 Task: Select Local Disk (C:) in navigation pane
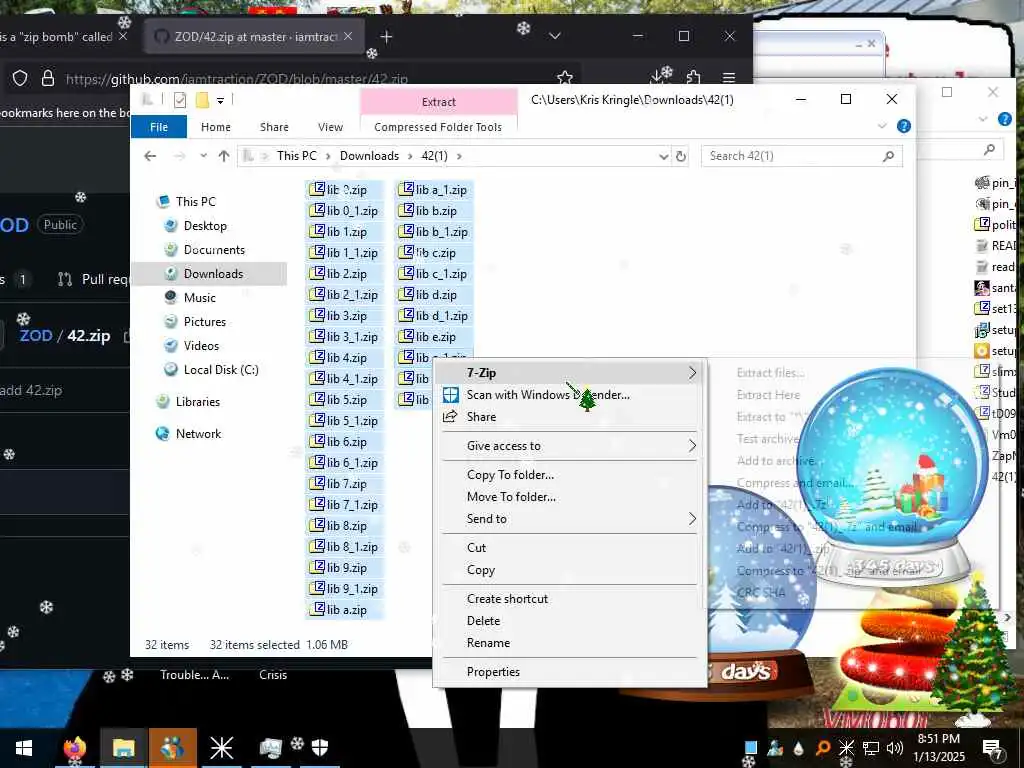click(221, 370)
